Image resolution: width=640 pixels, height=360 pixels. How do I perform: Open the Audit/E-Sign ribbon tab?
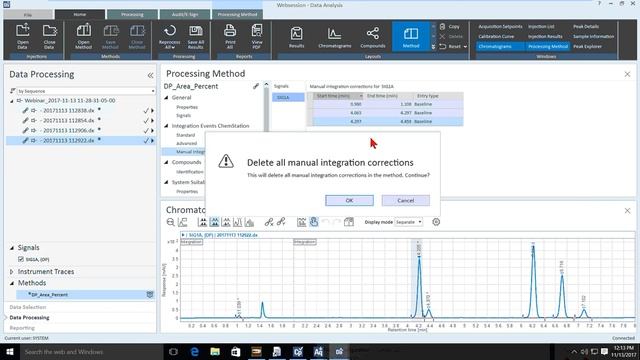(x=185, y=15)
